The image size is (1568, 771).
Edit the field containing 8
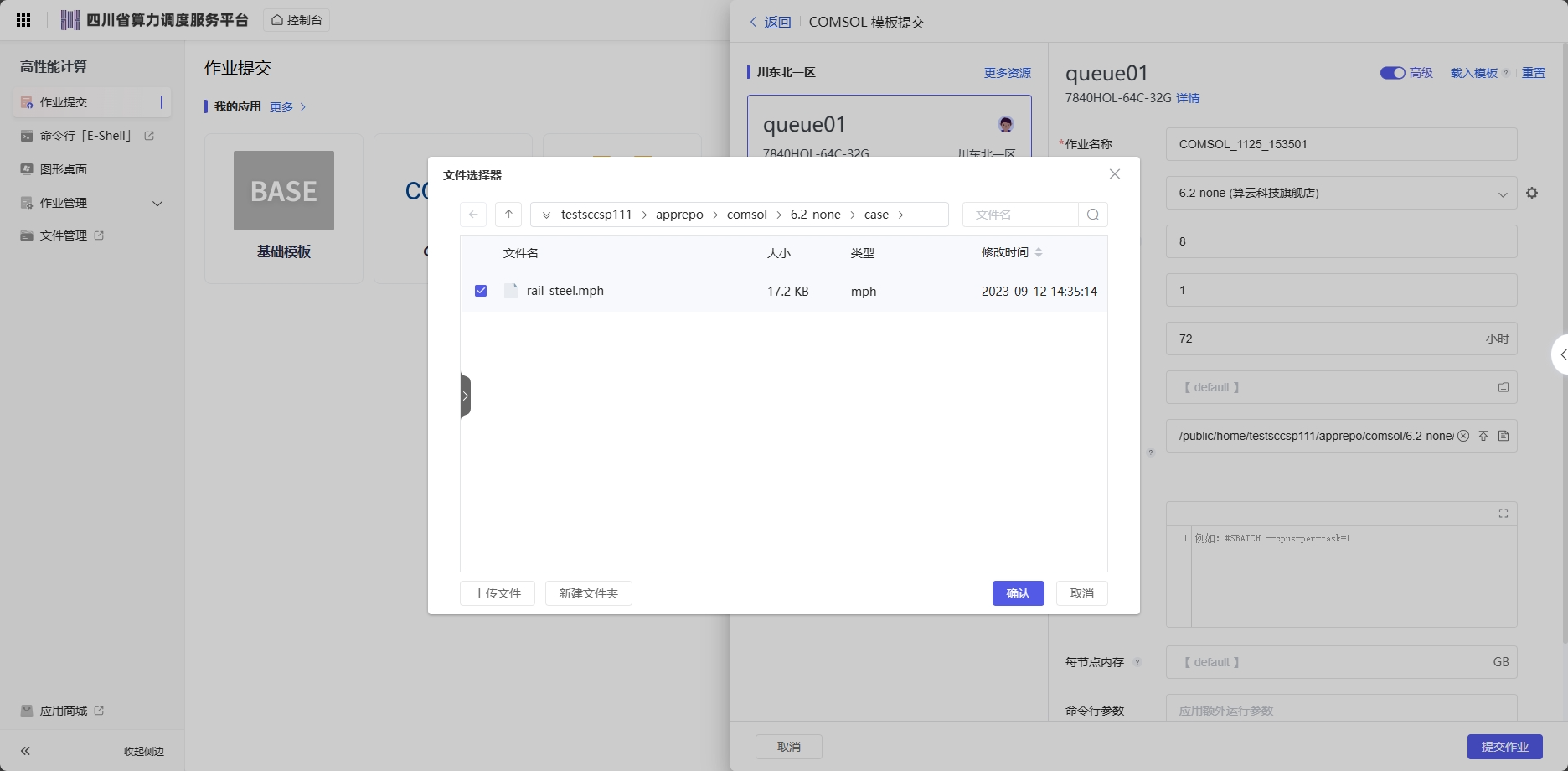[1341, 241]
